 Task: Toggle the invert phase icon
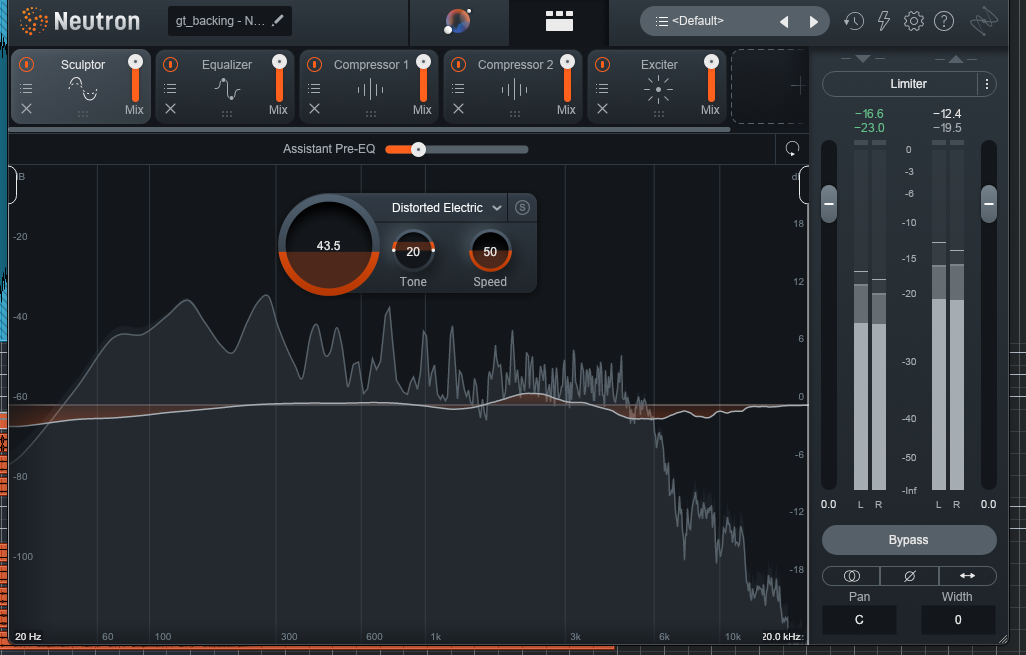tap(910, 576)
